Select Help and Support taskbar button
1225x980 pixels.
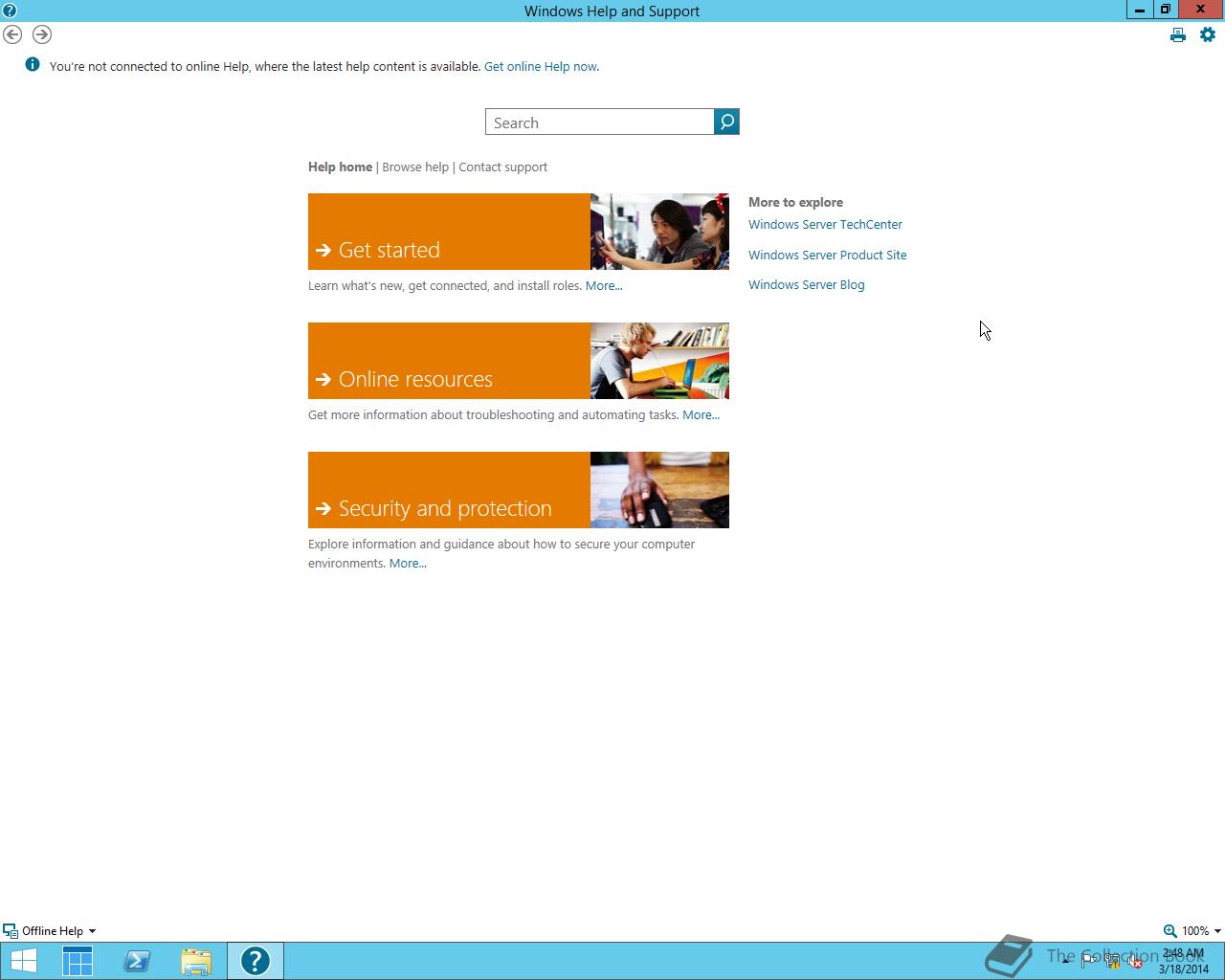point(256,961)
